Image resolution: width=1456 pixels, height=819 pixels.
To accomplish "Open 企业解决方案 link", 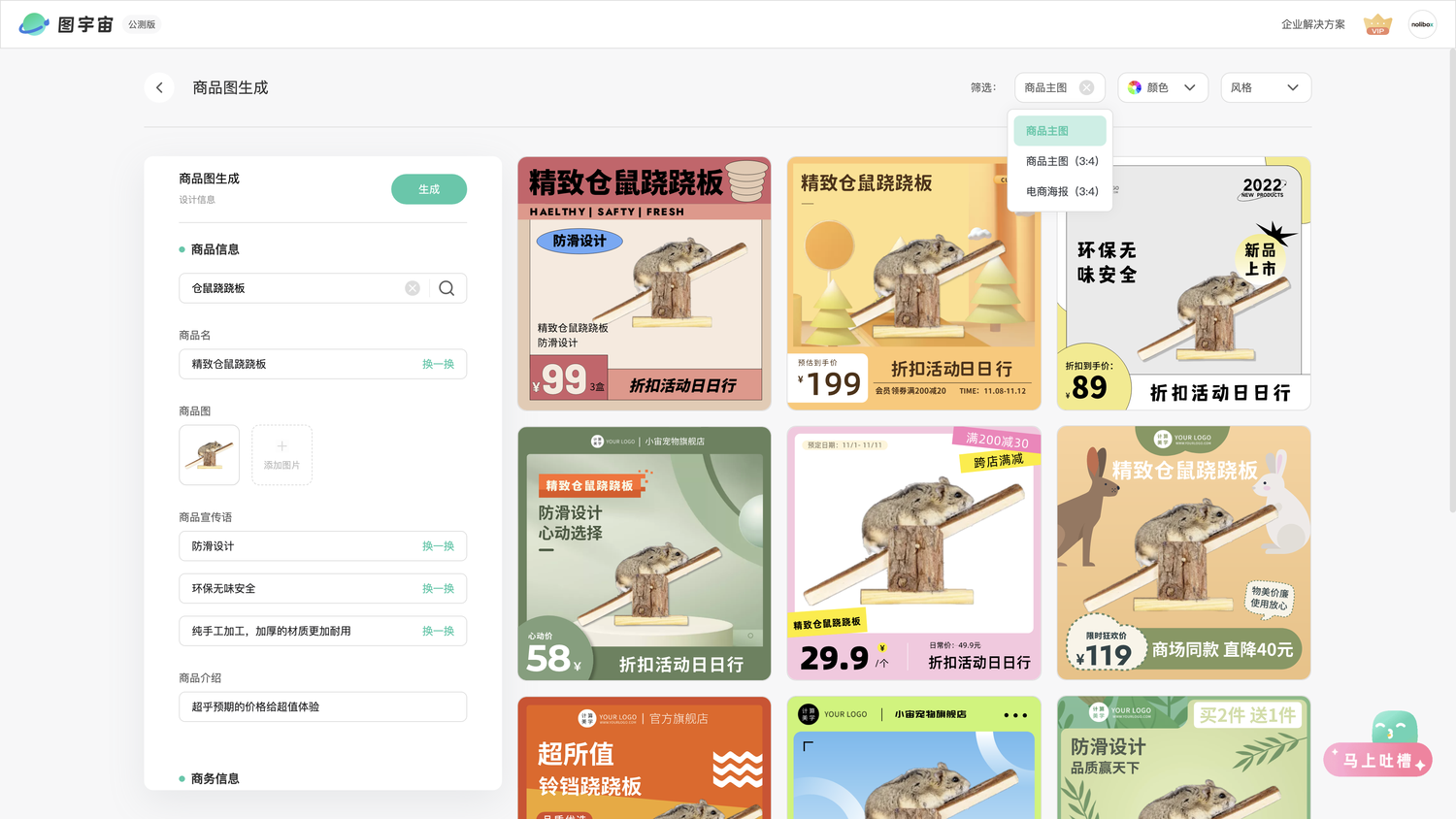I will click(1312, 24).
